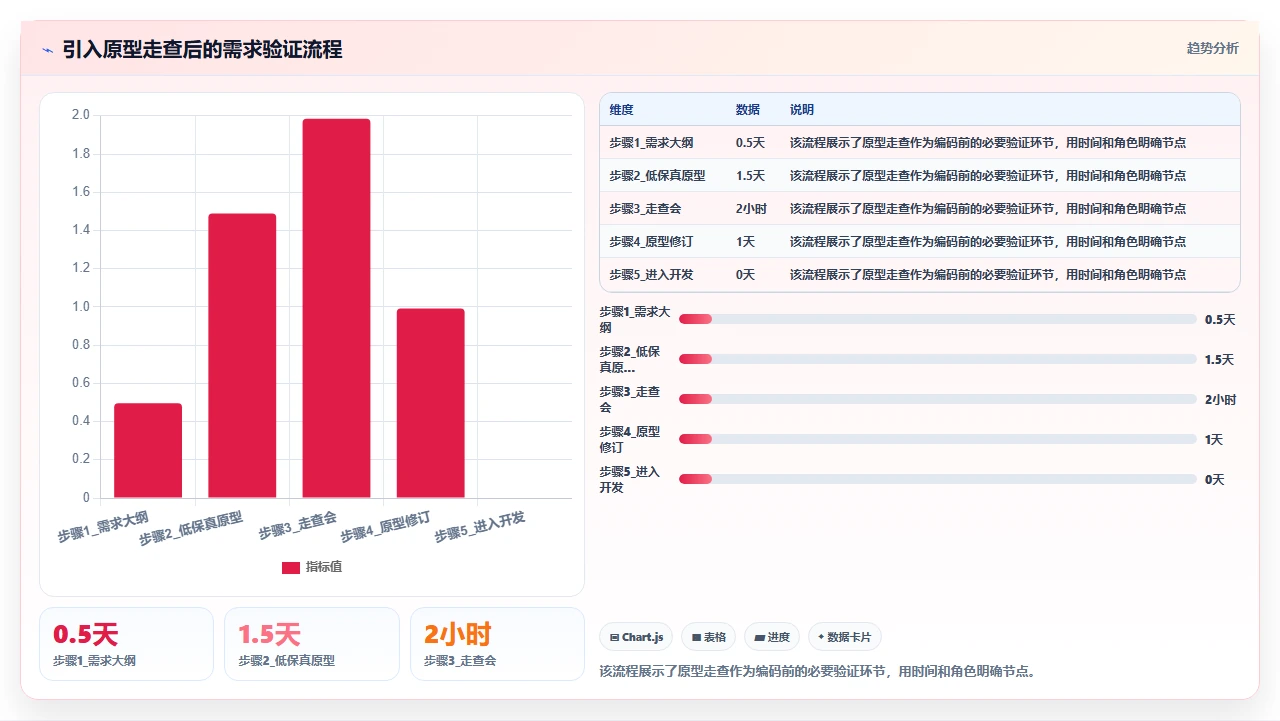The height and width of the screenshot is (721, 1280).
Task: Select table cell 步骤3_走查会
Action: pos(645,208)
